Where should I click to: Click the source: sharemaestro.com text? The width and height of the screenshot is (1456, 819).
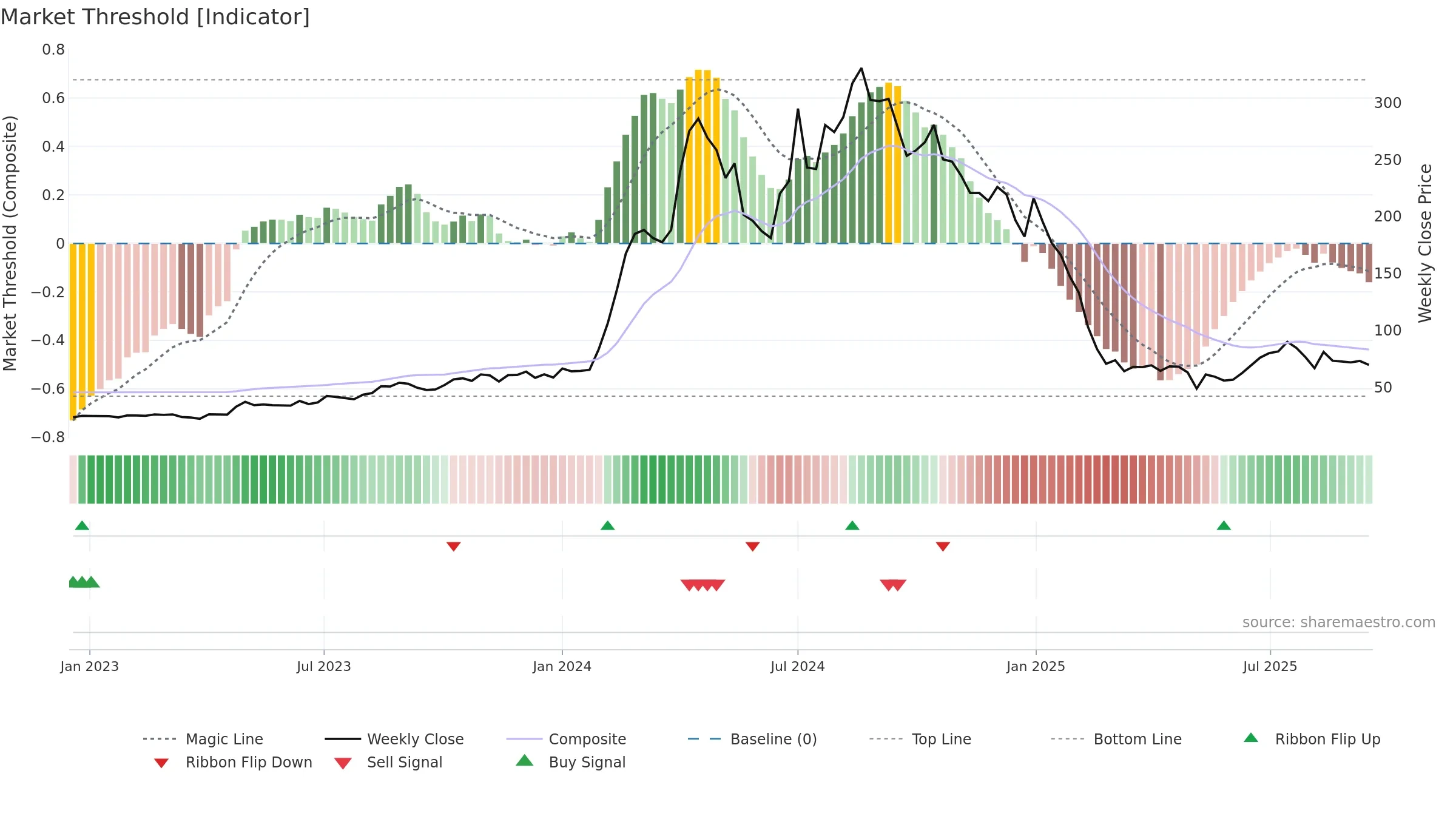(x=1339, y=622)
